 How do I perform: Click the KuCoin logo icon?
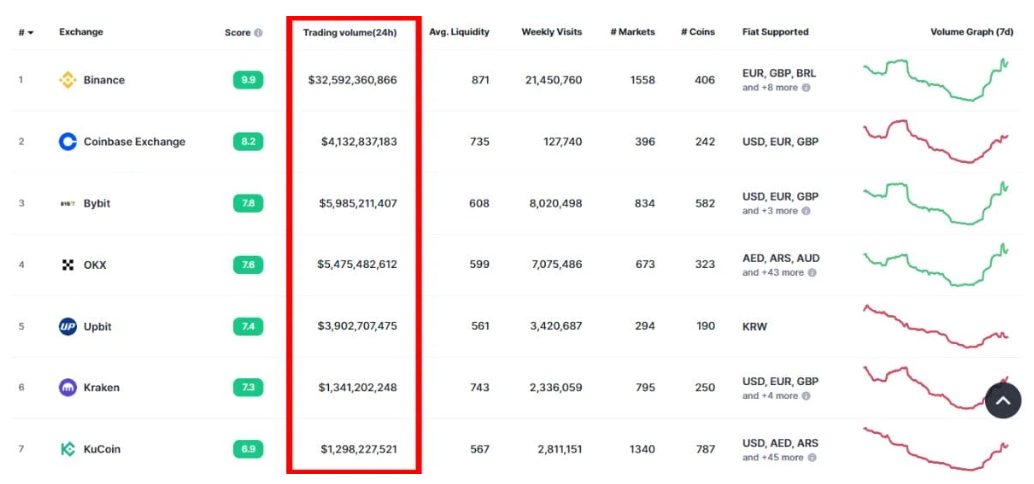coord(68,450)
